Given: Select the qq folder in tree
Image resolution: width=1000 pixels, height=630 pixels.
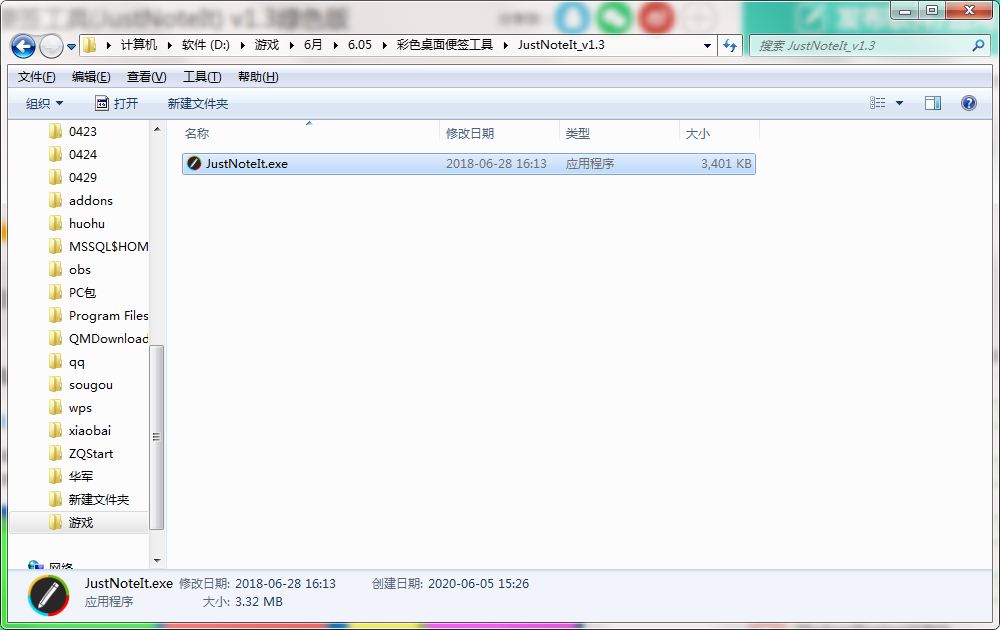Looking at the screenshot, I should tap(77, 362).
